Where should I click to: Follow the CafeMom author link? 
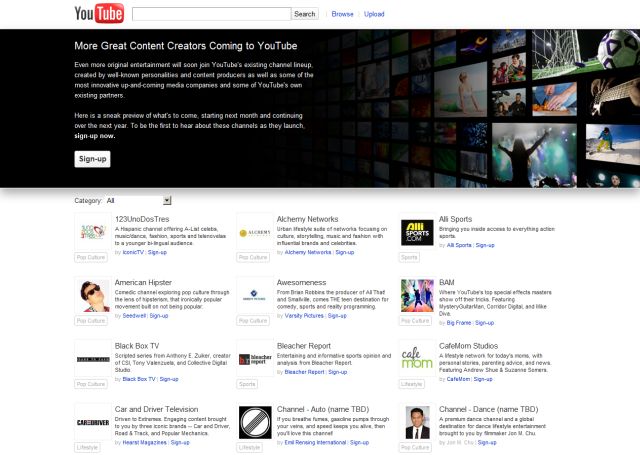click(458, 379)
